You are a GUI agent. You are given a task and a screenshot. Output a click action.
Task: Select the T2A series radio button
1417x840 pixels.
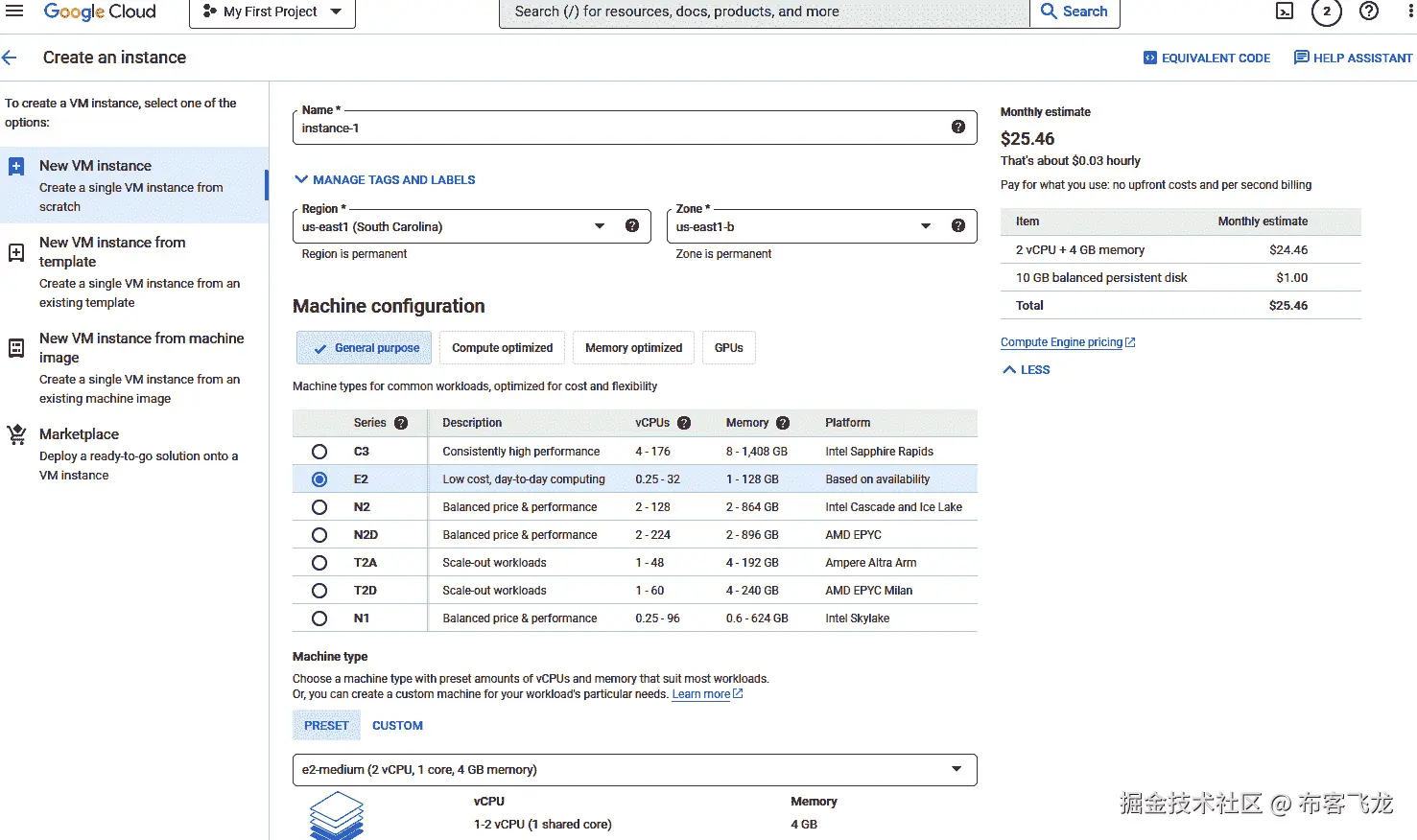pyautogui.click(x=319, y=563)
